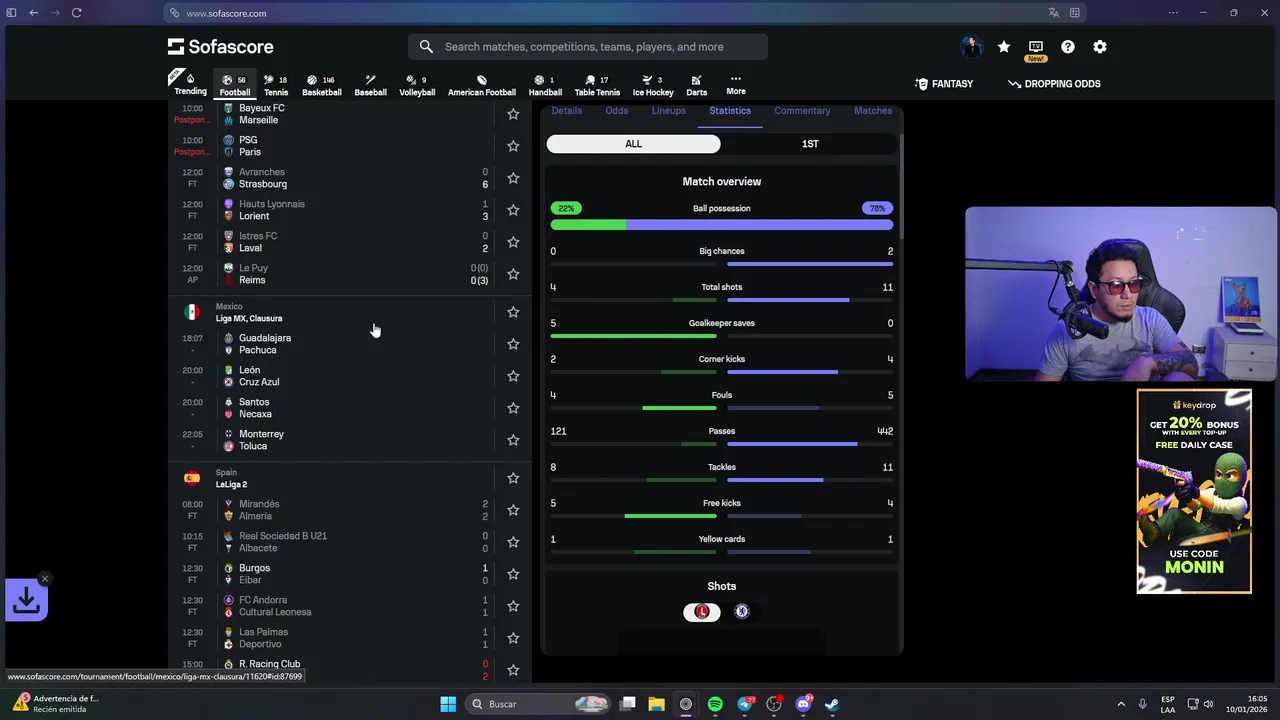
Task: Open the Trending sports section
Action: [x=190, y=84]
